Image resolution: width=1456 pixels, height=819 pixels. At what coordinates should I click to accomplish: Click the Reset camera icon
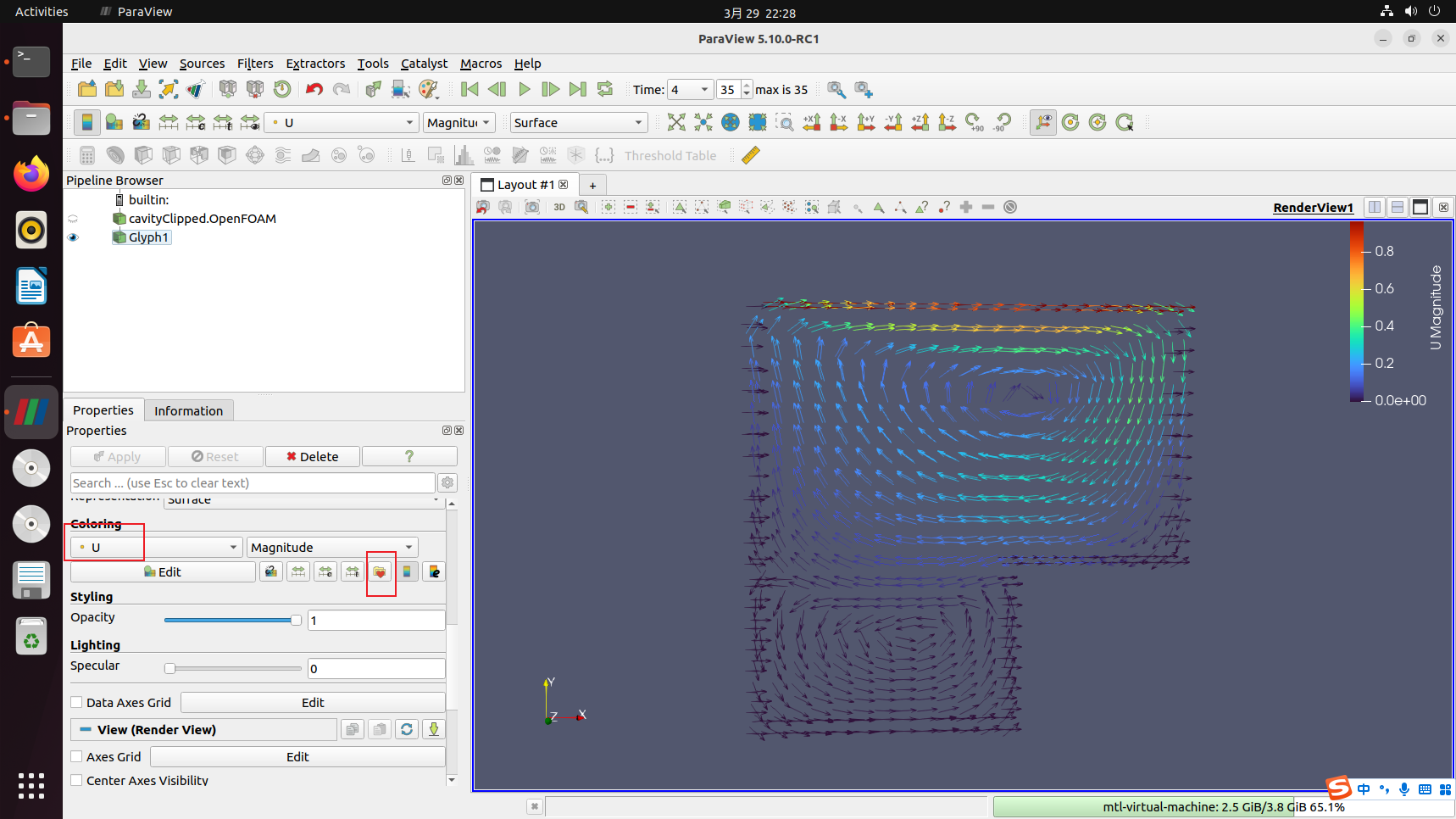(x=675, y=122)
